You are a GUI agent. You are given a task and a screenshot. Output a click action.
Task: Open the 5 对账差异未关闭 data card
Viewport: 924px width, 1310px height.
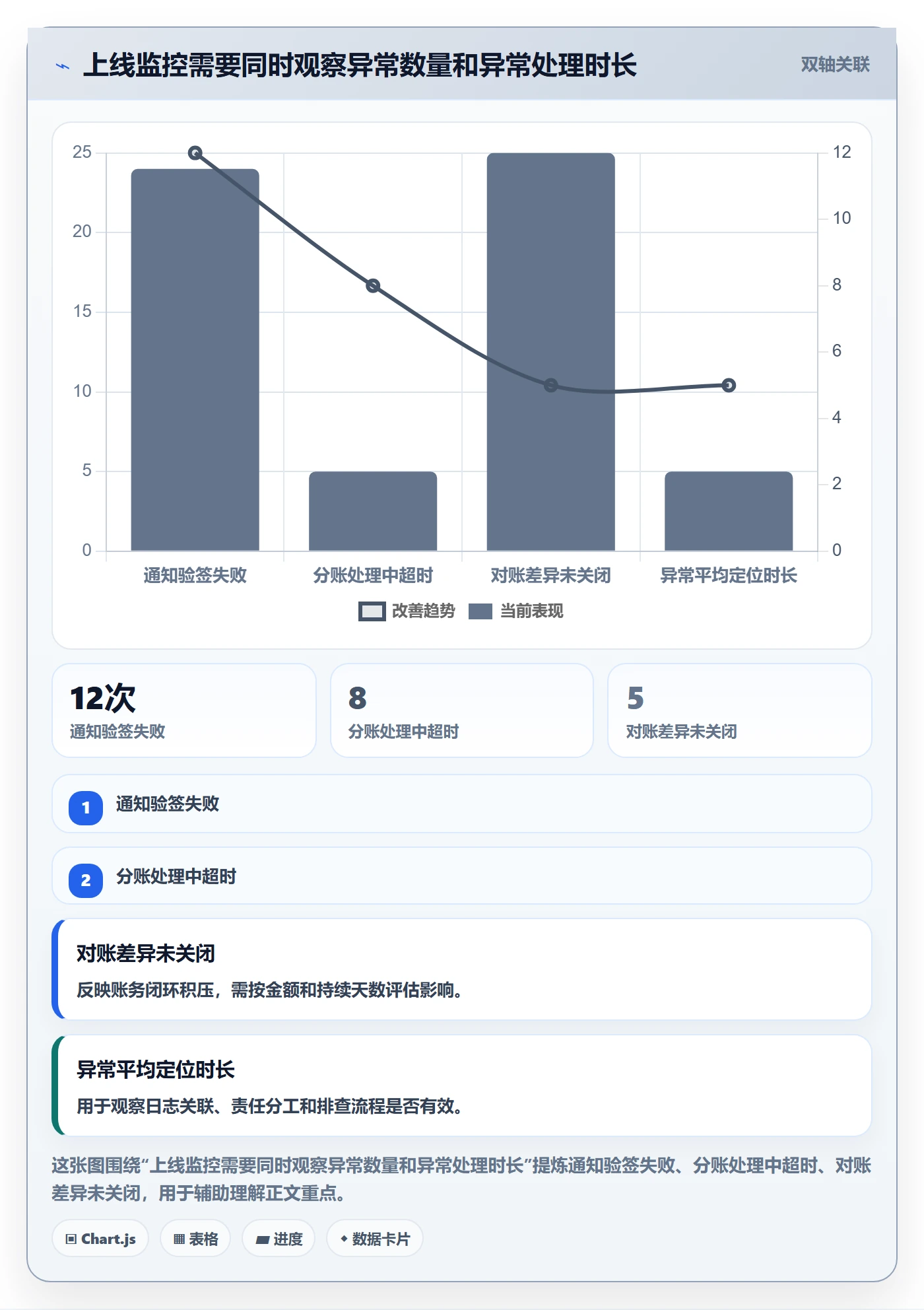(740, 710)
